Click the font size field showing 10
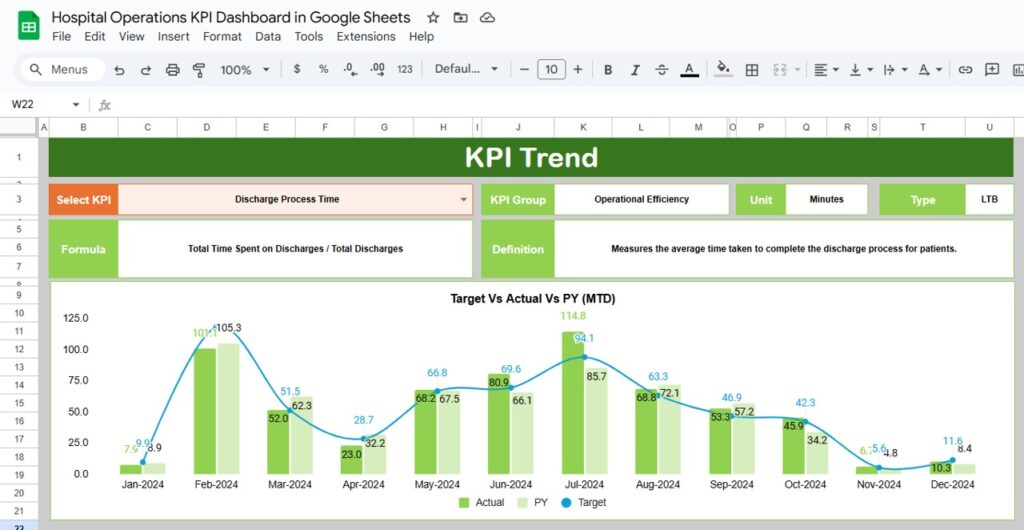The height and width of the screenshot is (530, 1024). point(551,69)
